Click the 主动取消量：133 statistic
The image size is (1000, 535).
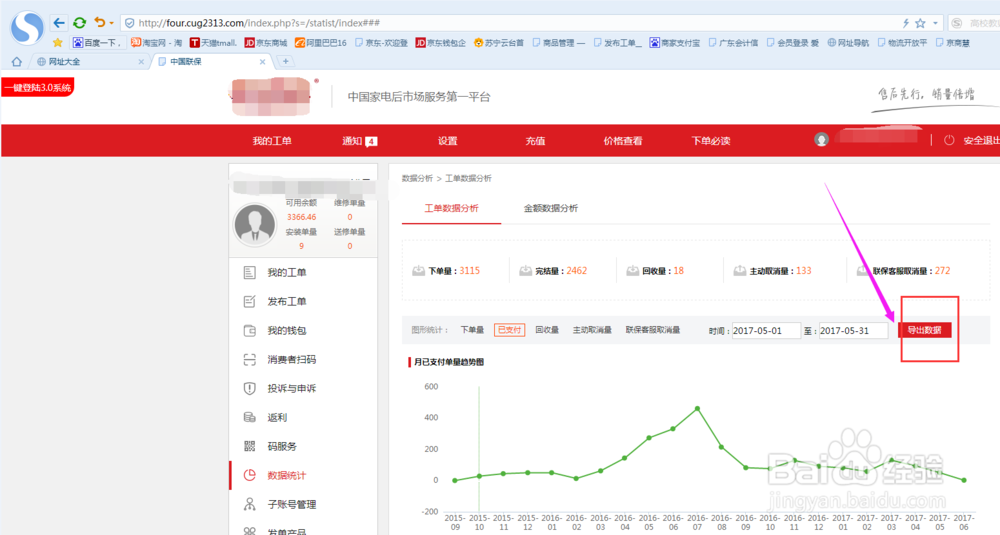pos(772,271)
